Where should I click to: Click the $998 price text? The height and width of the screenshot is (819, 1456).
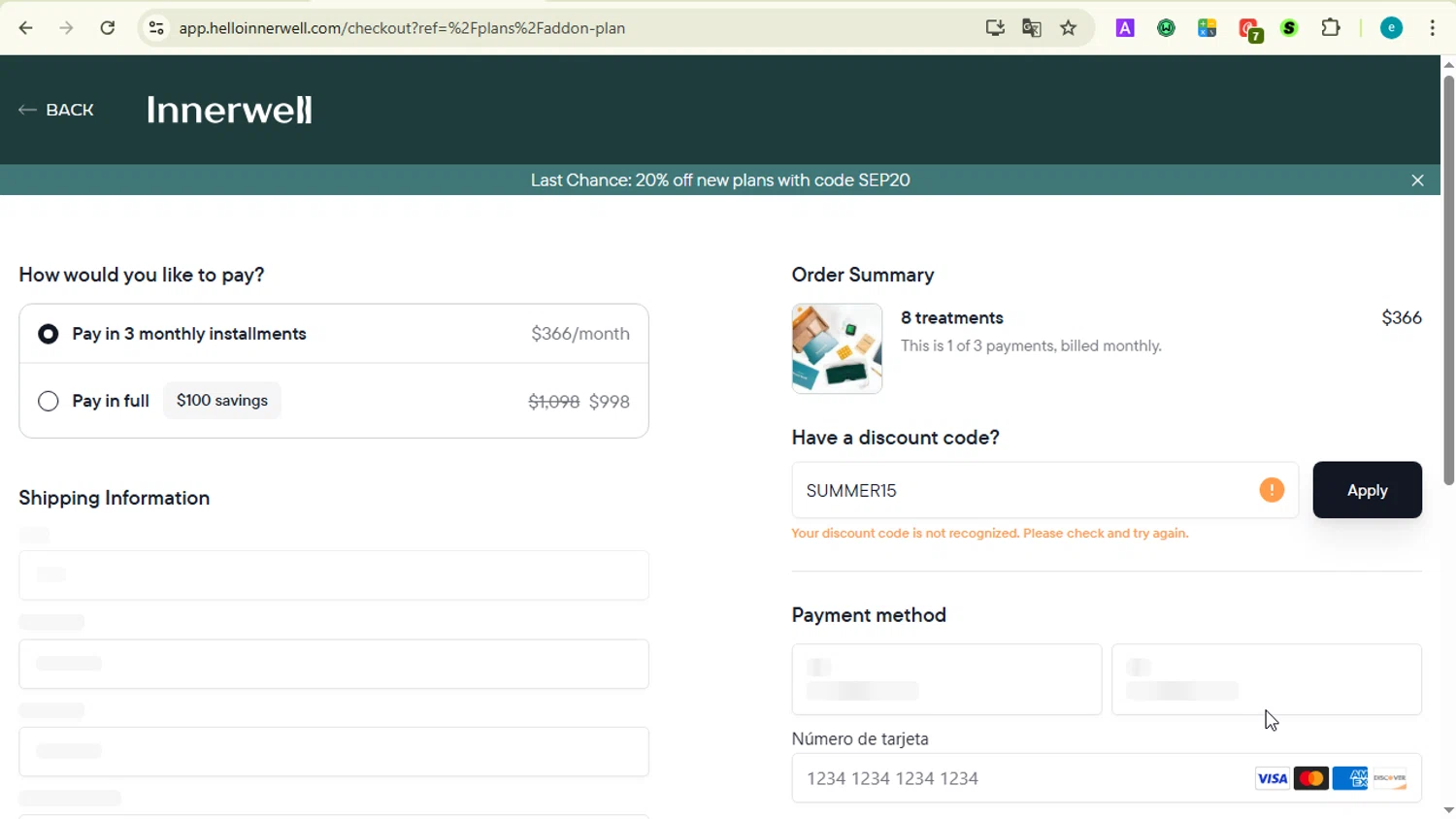(x=610, y=402)
